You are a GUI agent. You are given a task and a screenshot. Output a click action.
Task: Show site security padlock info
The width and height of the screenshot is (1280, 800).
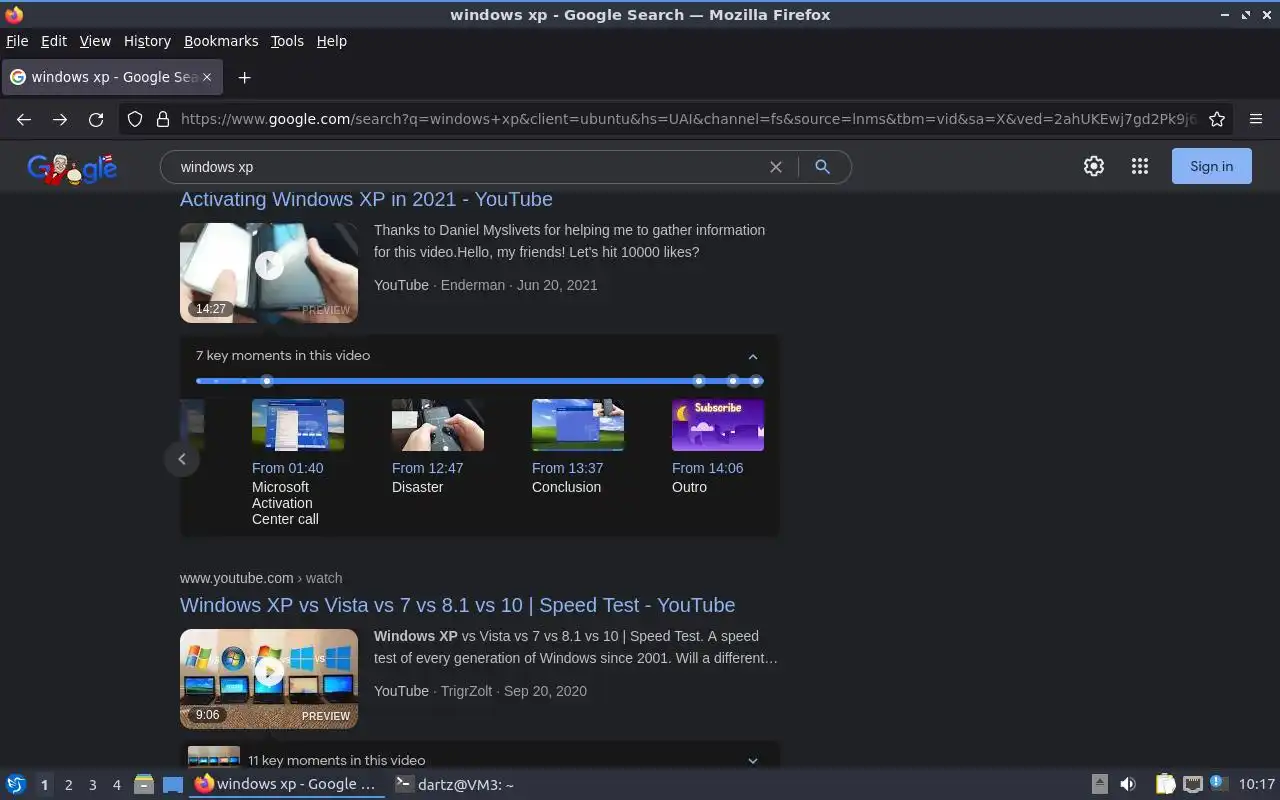163,119
